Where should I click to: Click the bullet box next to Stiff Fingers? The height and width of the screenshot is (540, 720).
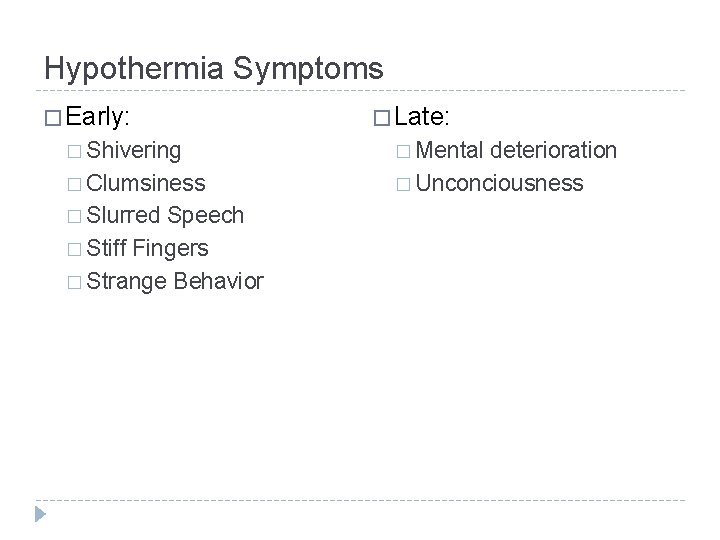74,250
